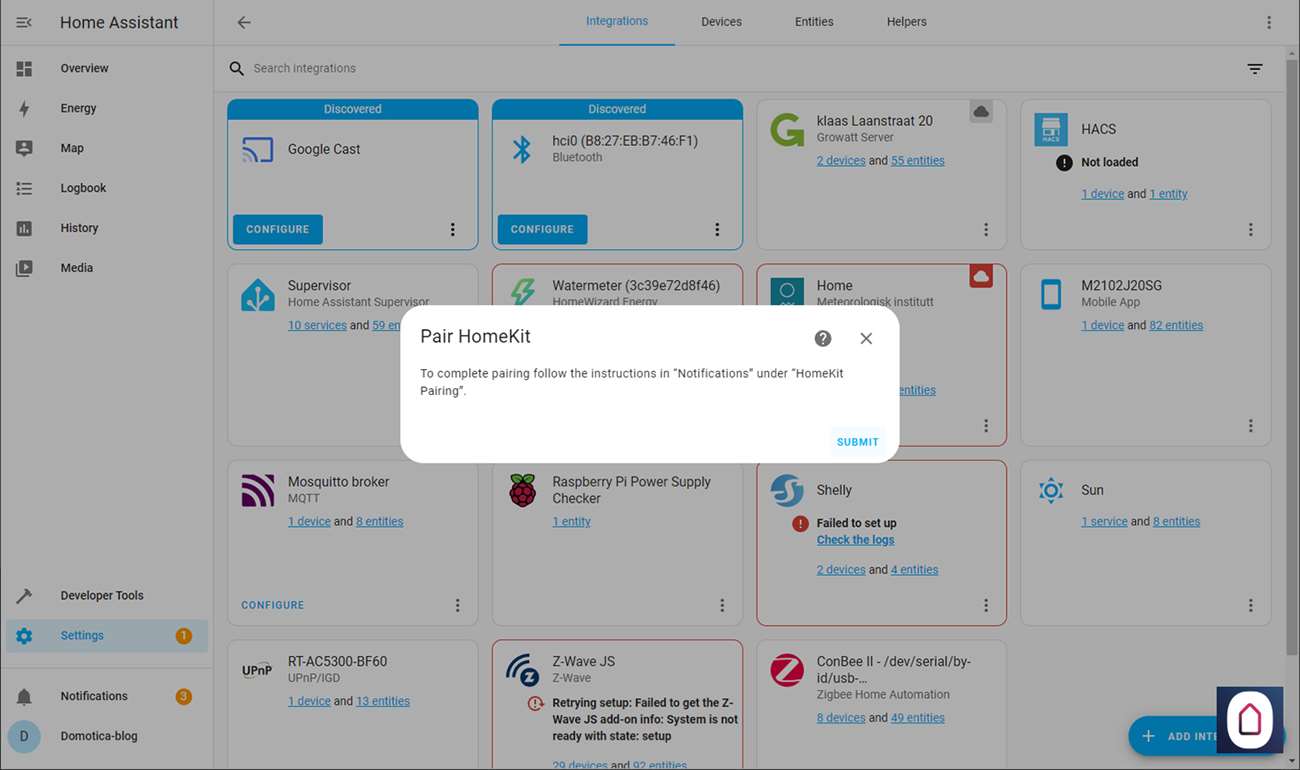Open Raspberry Pi card options menu
The height and width of the screenshot is (770, 1300).
[x=722, y=605]
